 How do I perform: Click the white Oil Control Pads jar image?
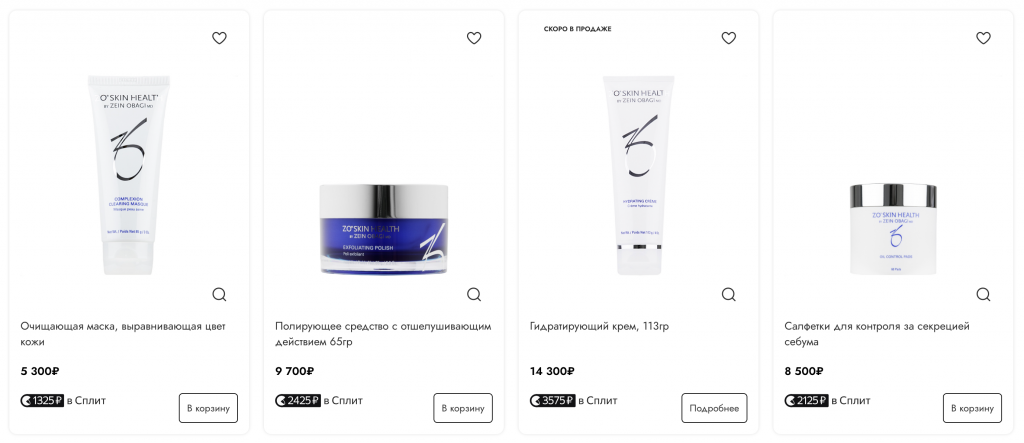pos(893,229)
